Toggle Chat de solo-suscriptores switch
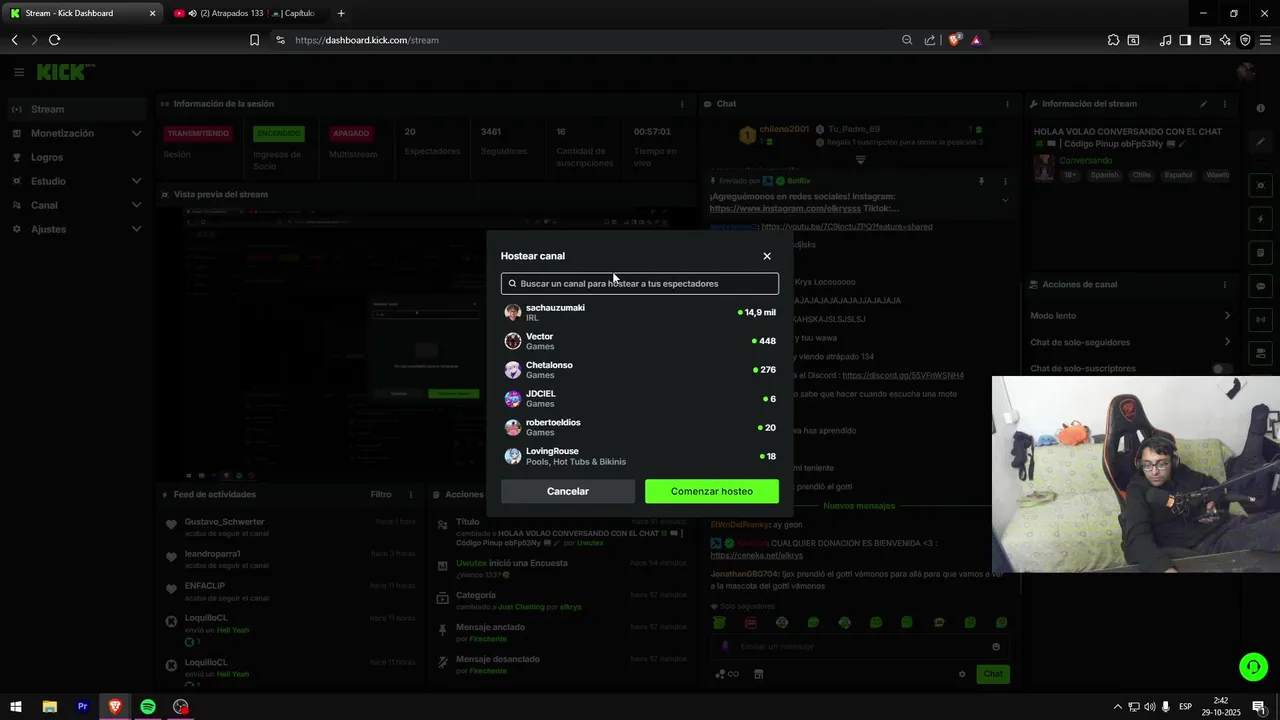Viewport: 1280px width, 720px height. coord(1221,369)
